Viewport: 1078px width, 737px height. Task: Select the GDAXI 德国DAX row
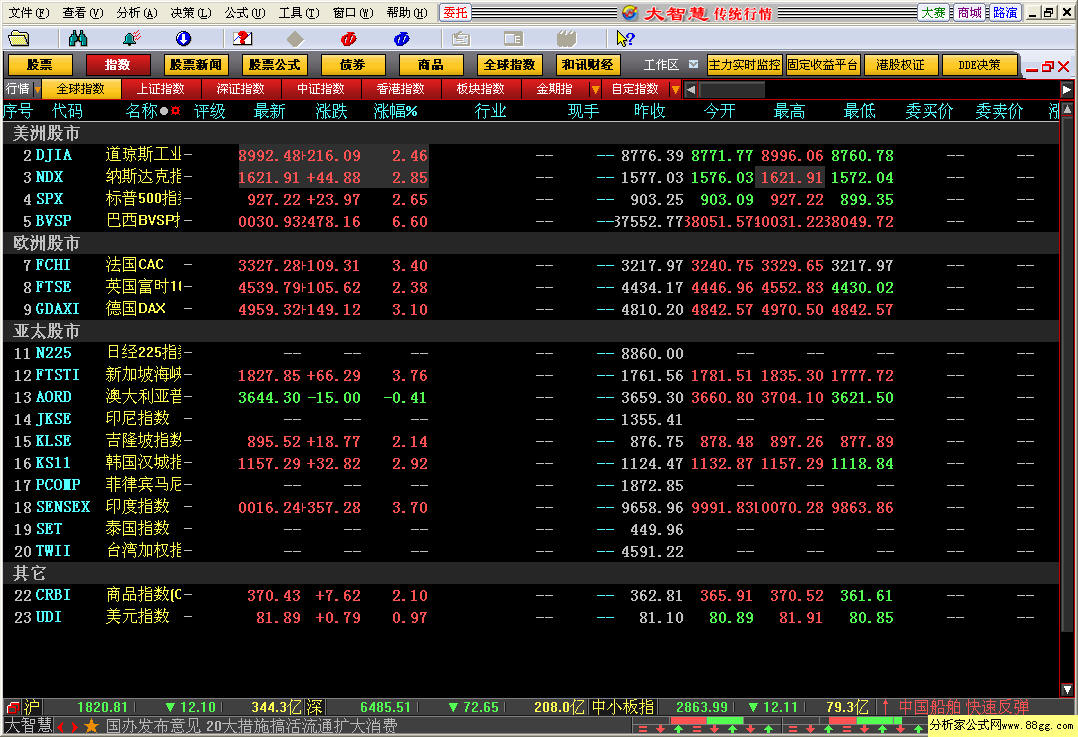(x=531, y=309)
